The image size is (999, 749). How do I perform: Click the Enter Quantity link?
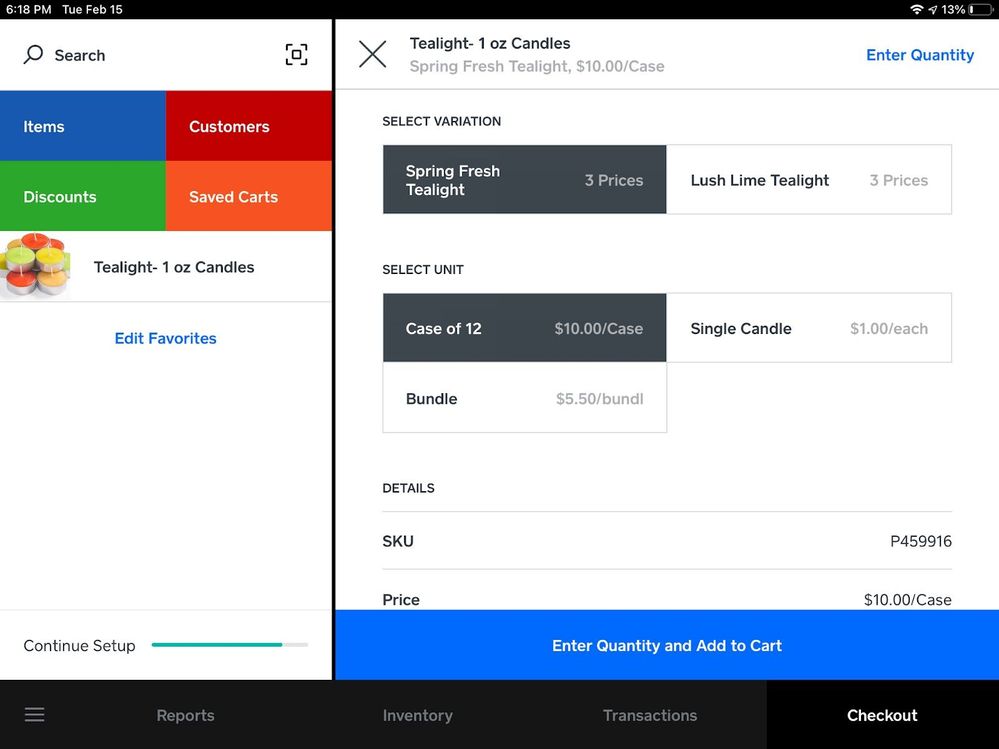tap(919, 55)
